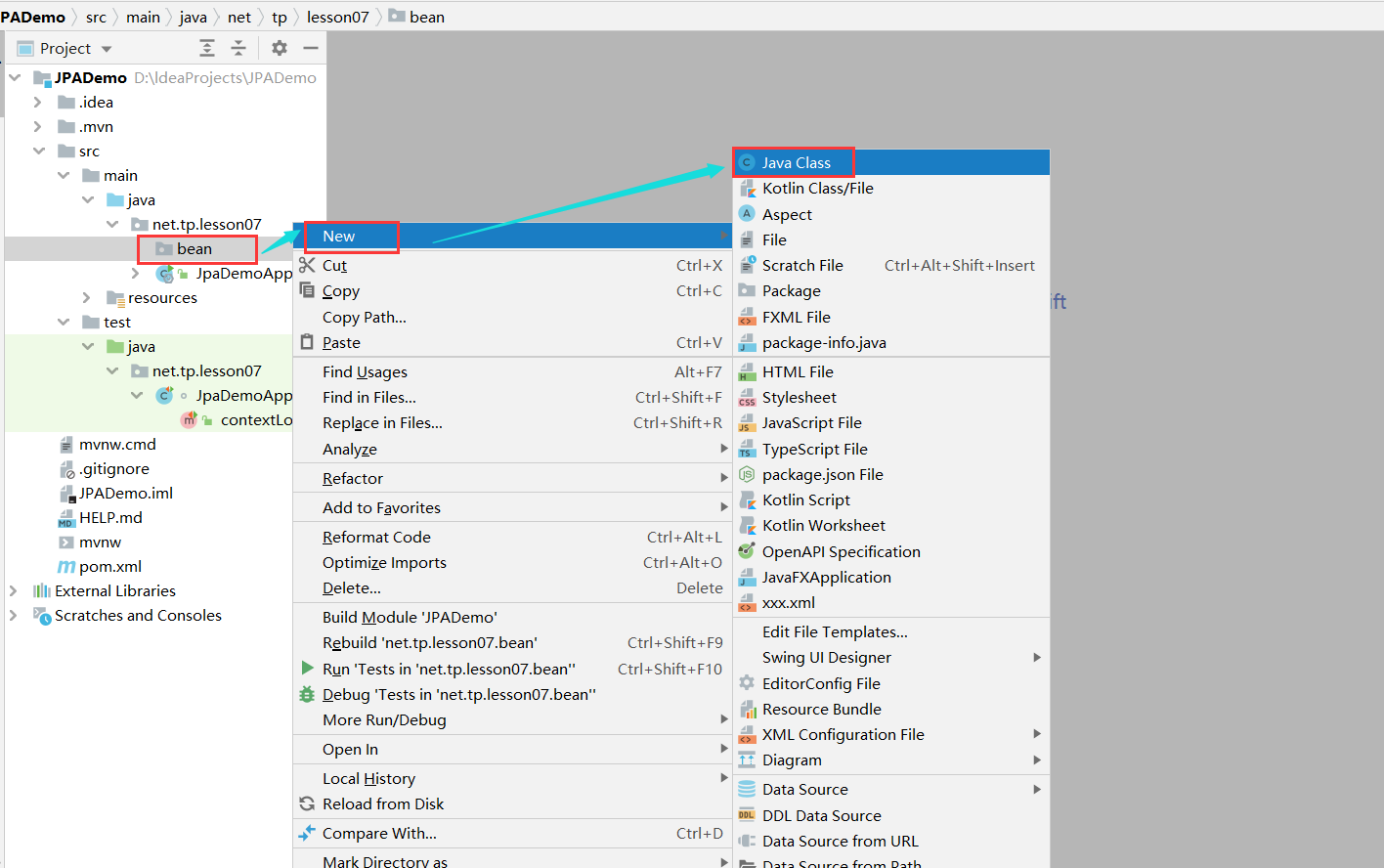Click the DDL Data Source icon
Image resolution: width=1384 pixels, height=868 pixels.
click(748, 815)
